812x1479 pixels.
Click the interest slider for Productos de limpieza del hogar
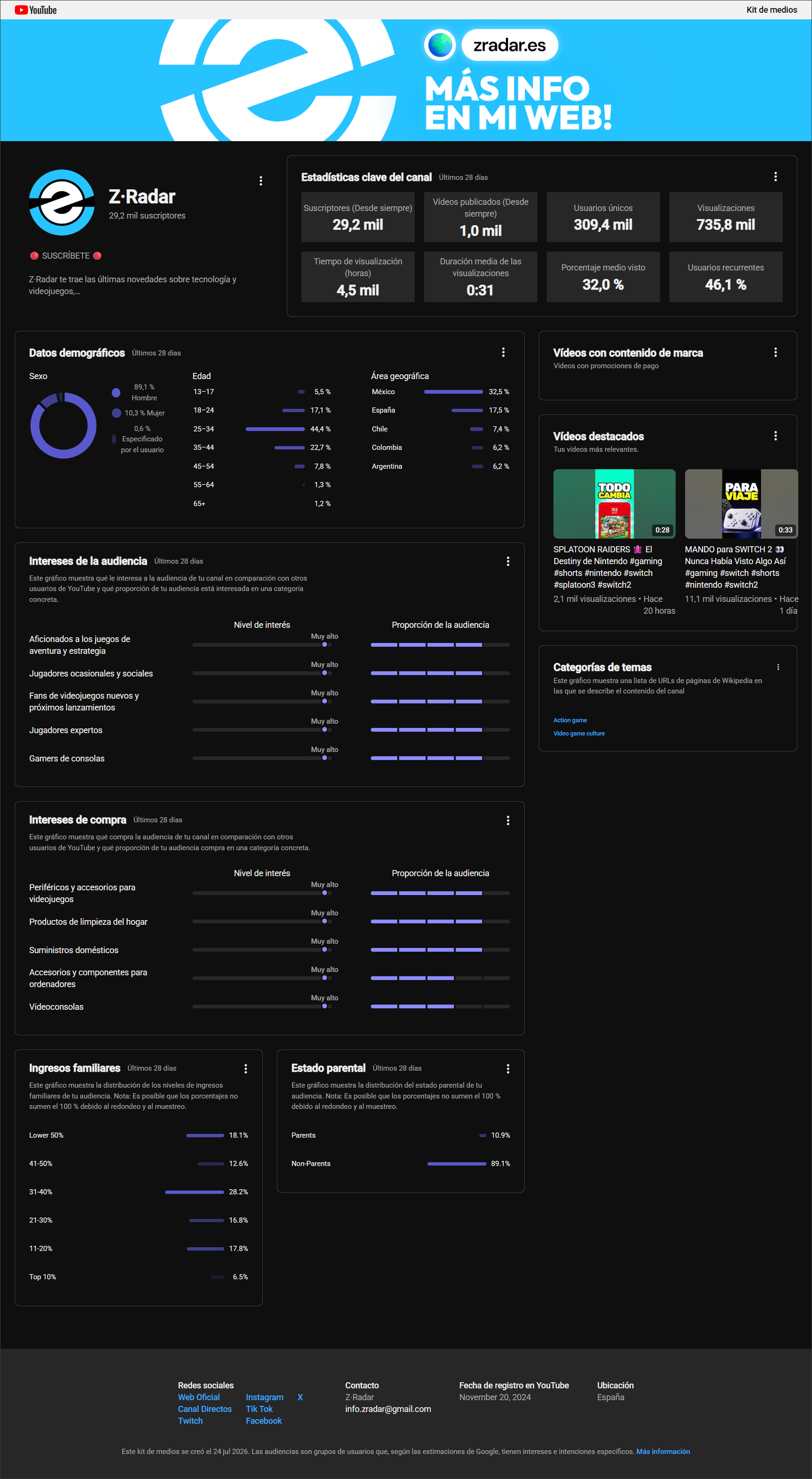[x=262, y=921]
